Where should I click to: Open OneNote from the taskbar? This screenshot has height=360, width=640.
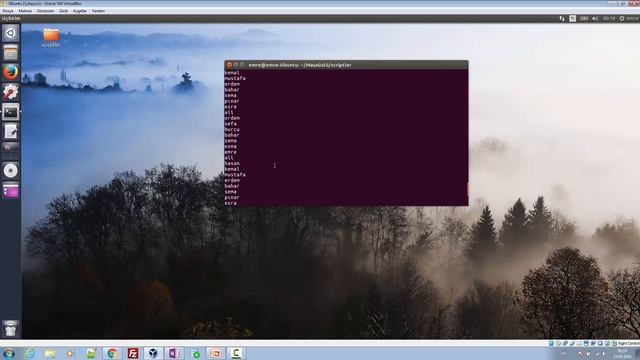click(174, 353)
